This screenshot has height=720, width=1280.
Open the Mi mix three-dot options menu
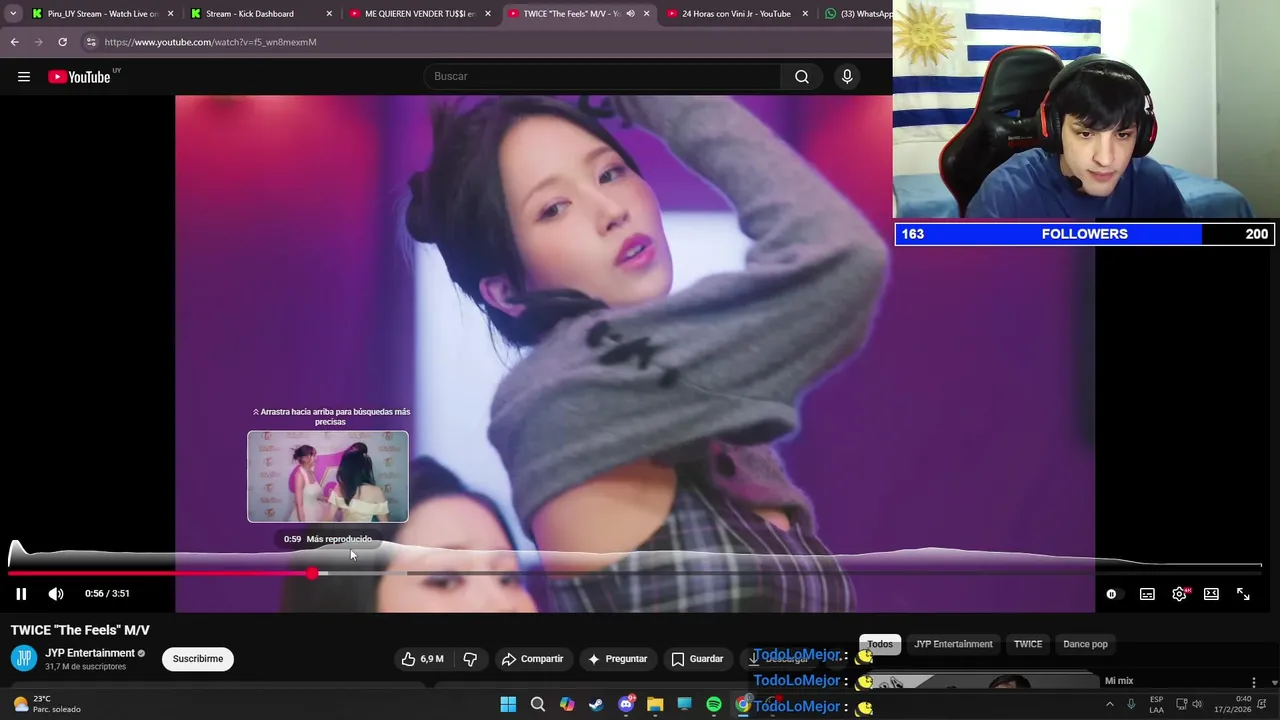coord(1254,682)
